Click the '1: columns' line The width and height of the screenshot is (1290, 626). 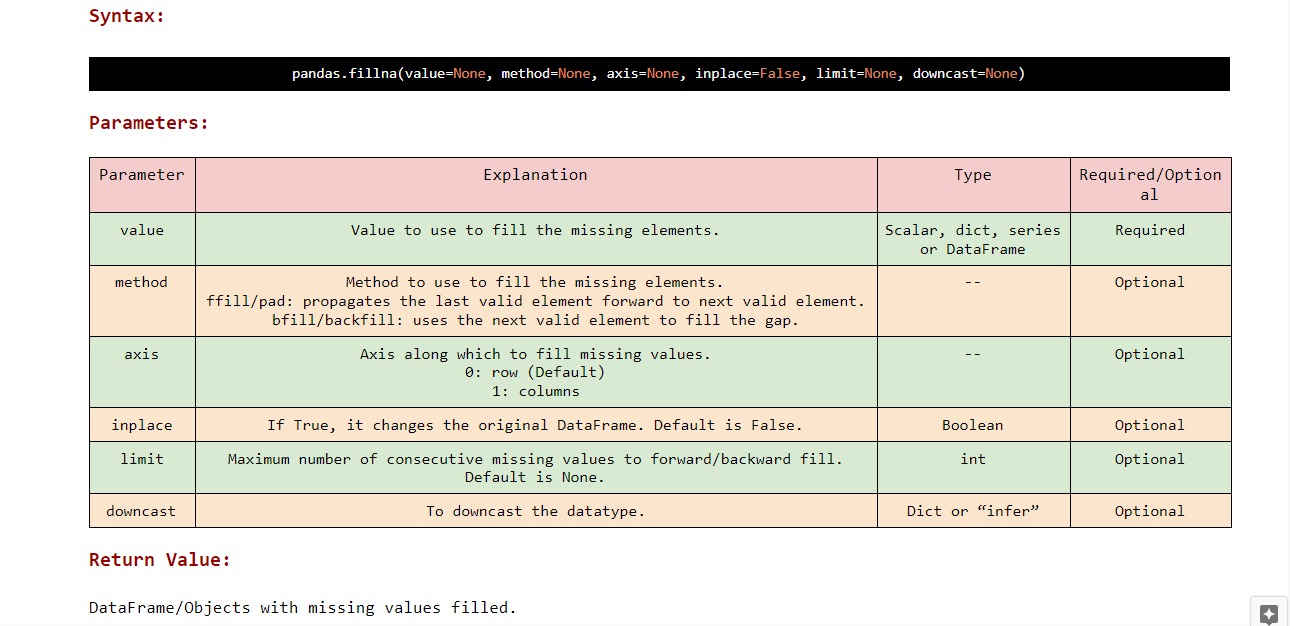point(535,391)
